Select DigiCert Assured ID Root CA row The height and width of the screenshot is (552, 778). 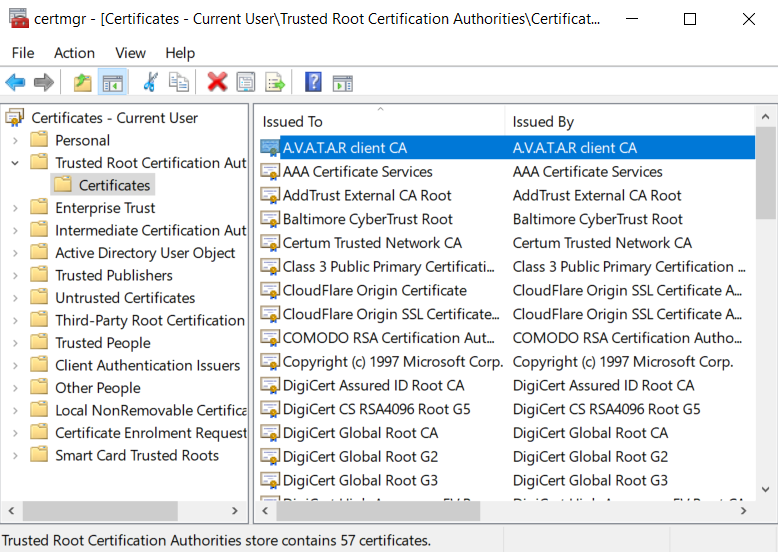506,385
